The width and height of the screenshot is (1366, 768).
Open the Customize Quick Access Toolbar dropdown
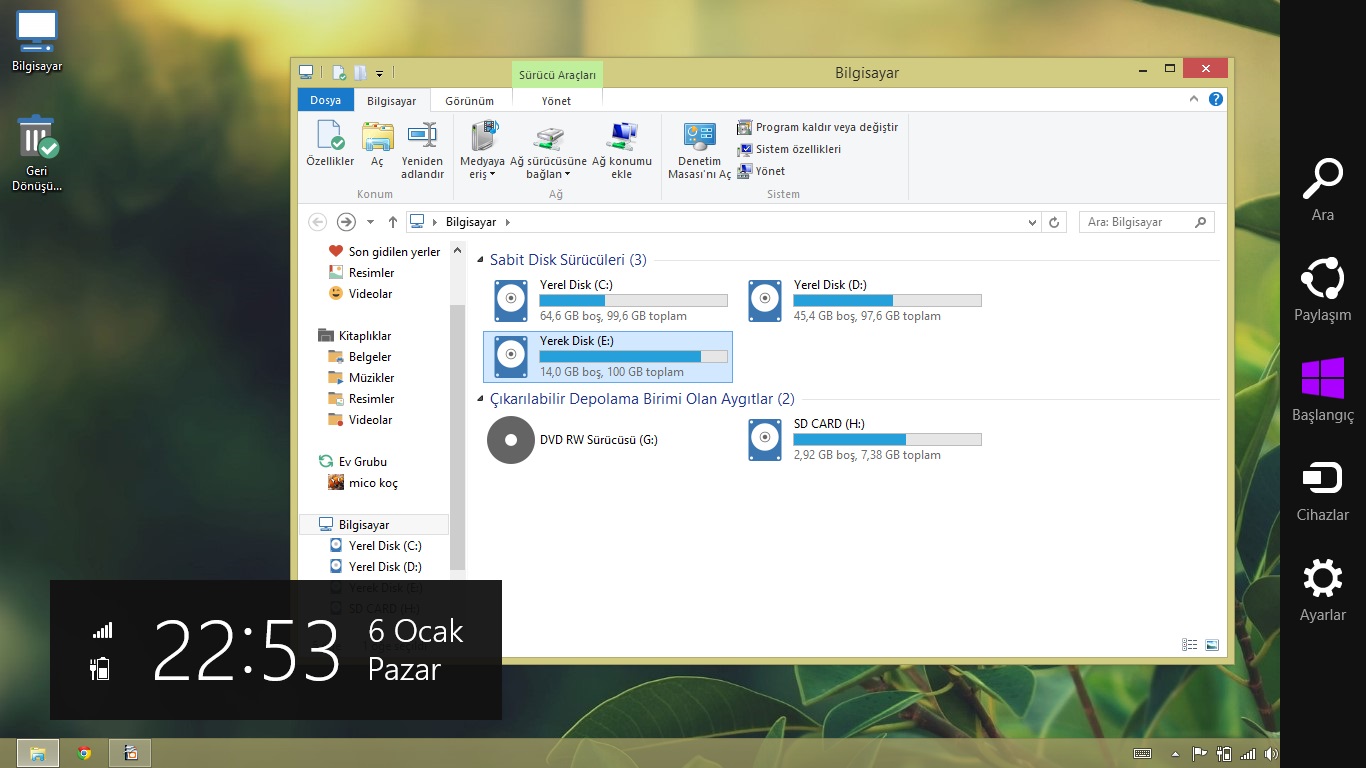pyautogui.click(x=379, y=73)
